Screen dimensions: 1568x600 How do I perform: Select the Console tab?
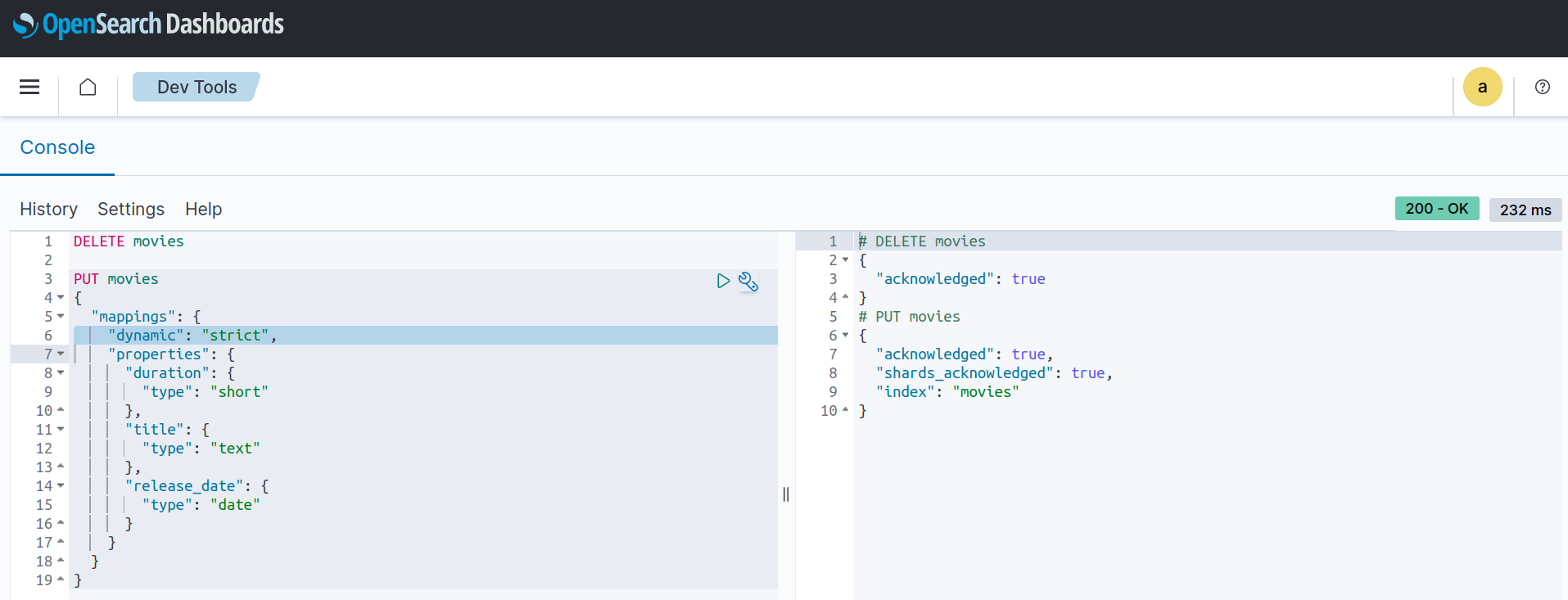(x=57, y=147)
